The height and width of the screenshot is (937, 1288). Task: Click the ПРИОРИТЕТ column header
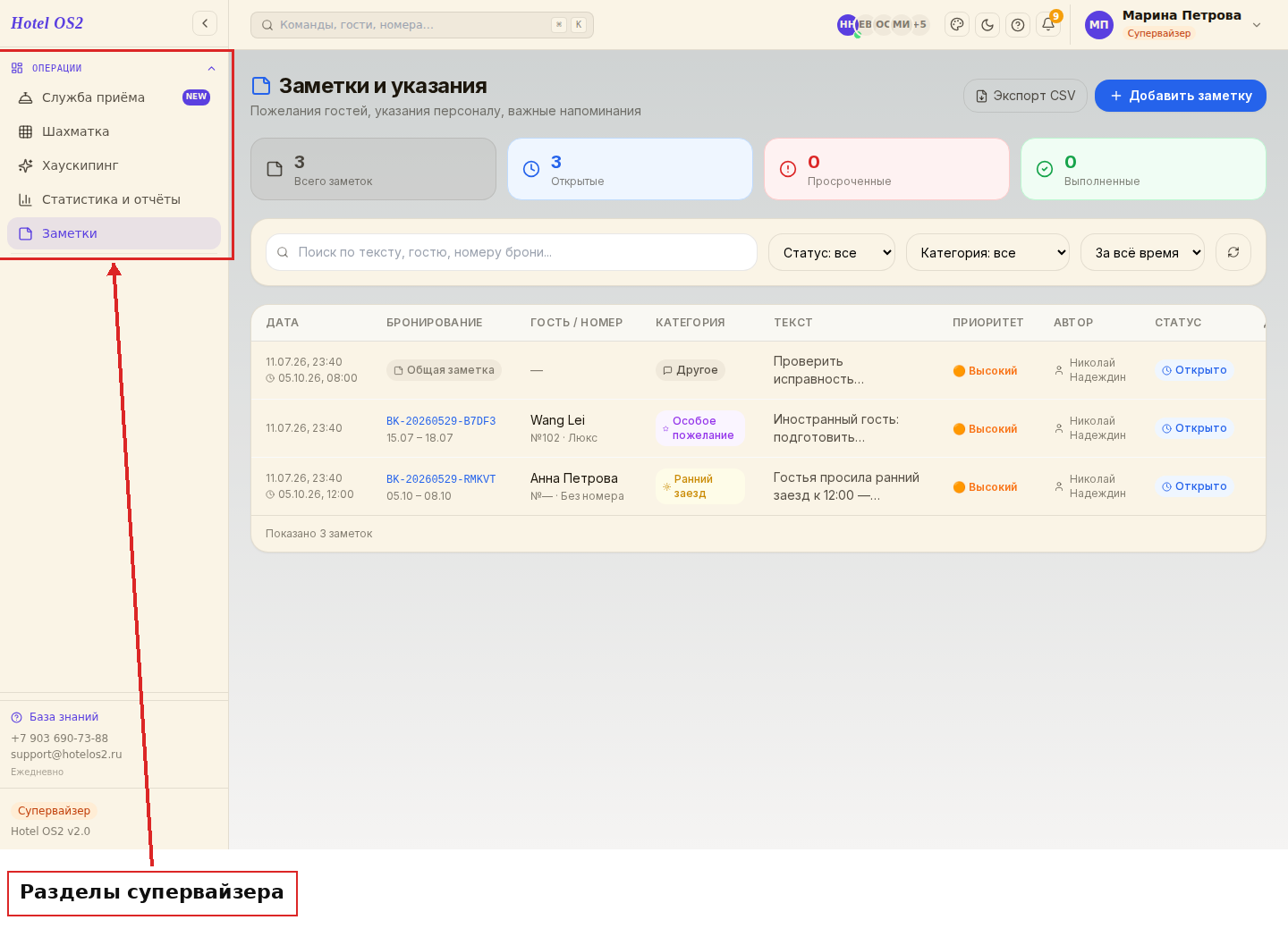click(988, 323)
